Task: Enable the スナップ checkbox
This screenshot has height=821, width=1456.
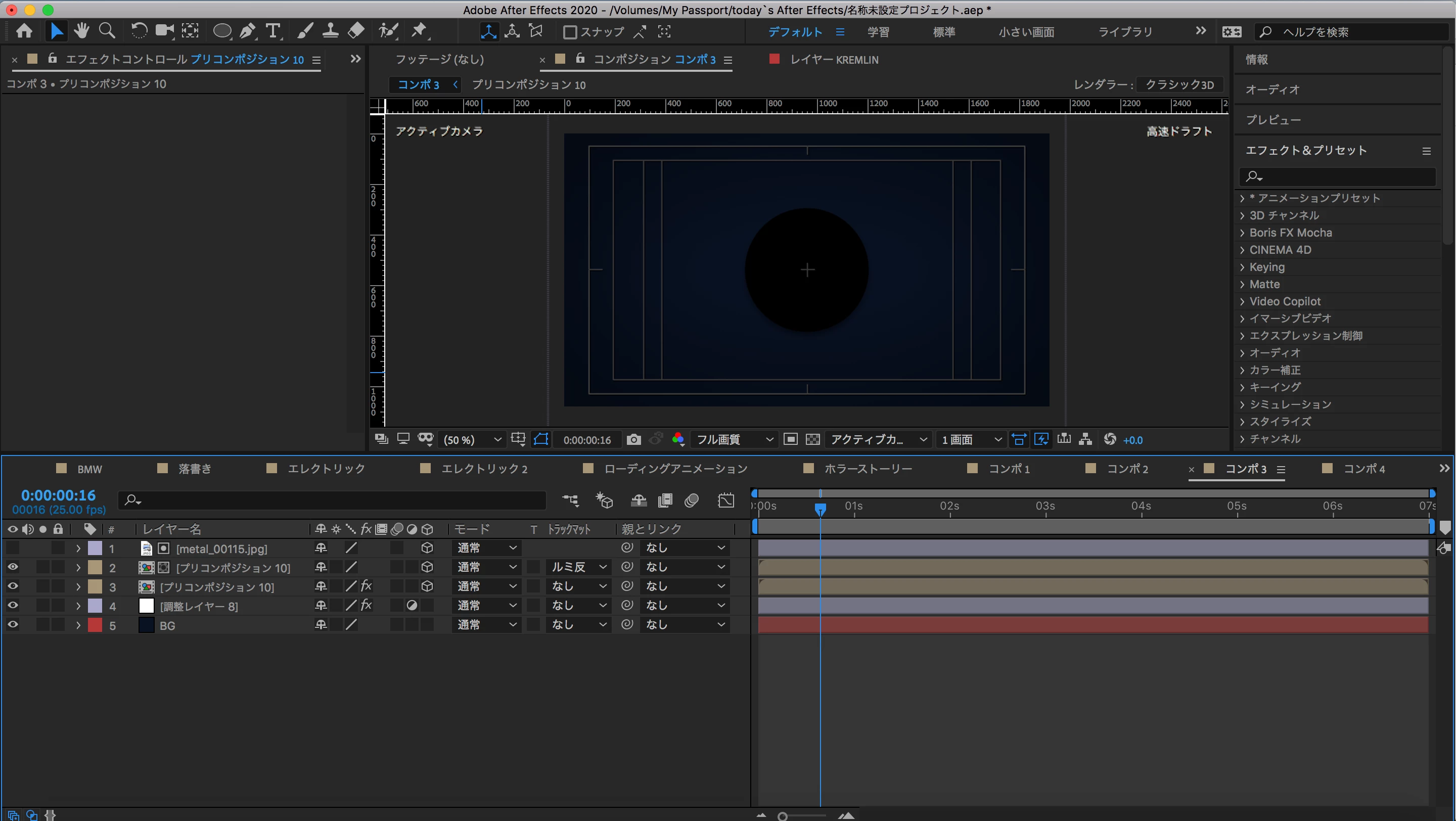Action: [x=570, y=32]
